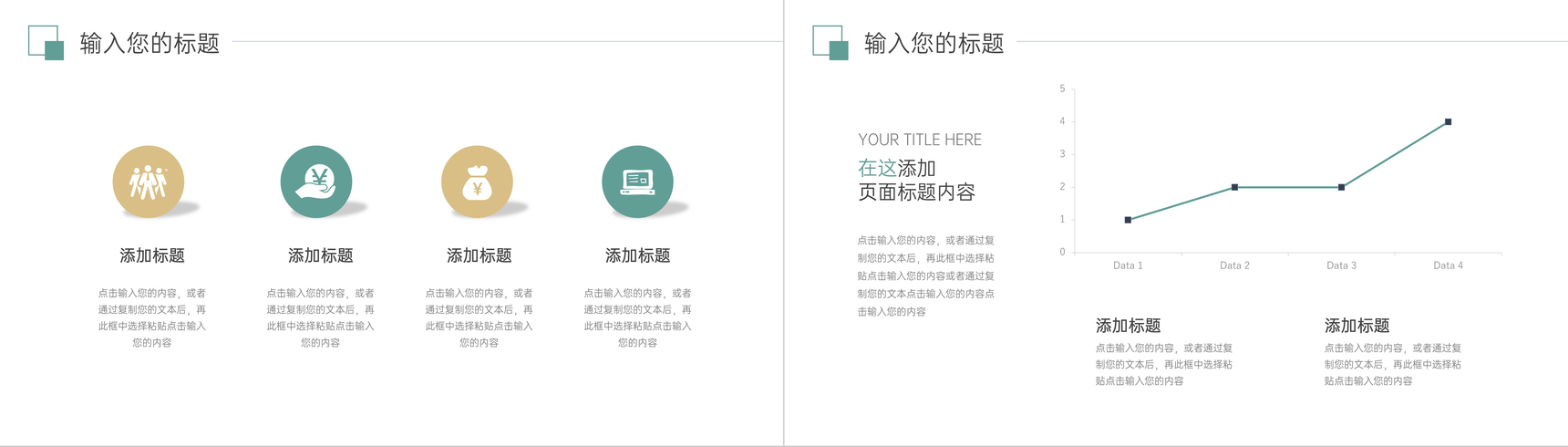Click the y-axis value 5 label
The width and height of the screenshot is (1568, 447).
(1062, 88)
